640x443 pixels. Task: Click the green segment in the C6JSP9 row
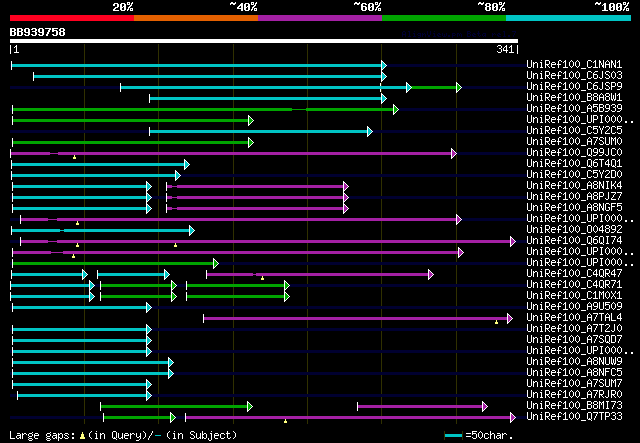[434, 87]
